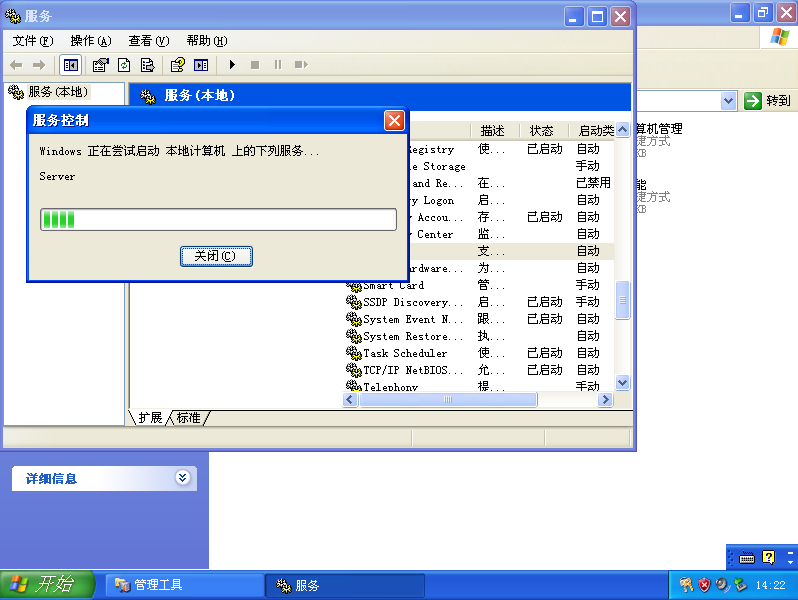This screenshot has height=600, width=798.
Task: Click the Back arrow in Services toolbar
Action: (16, 65)
